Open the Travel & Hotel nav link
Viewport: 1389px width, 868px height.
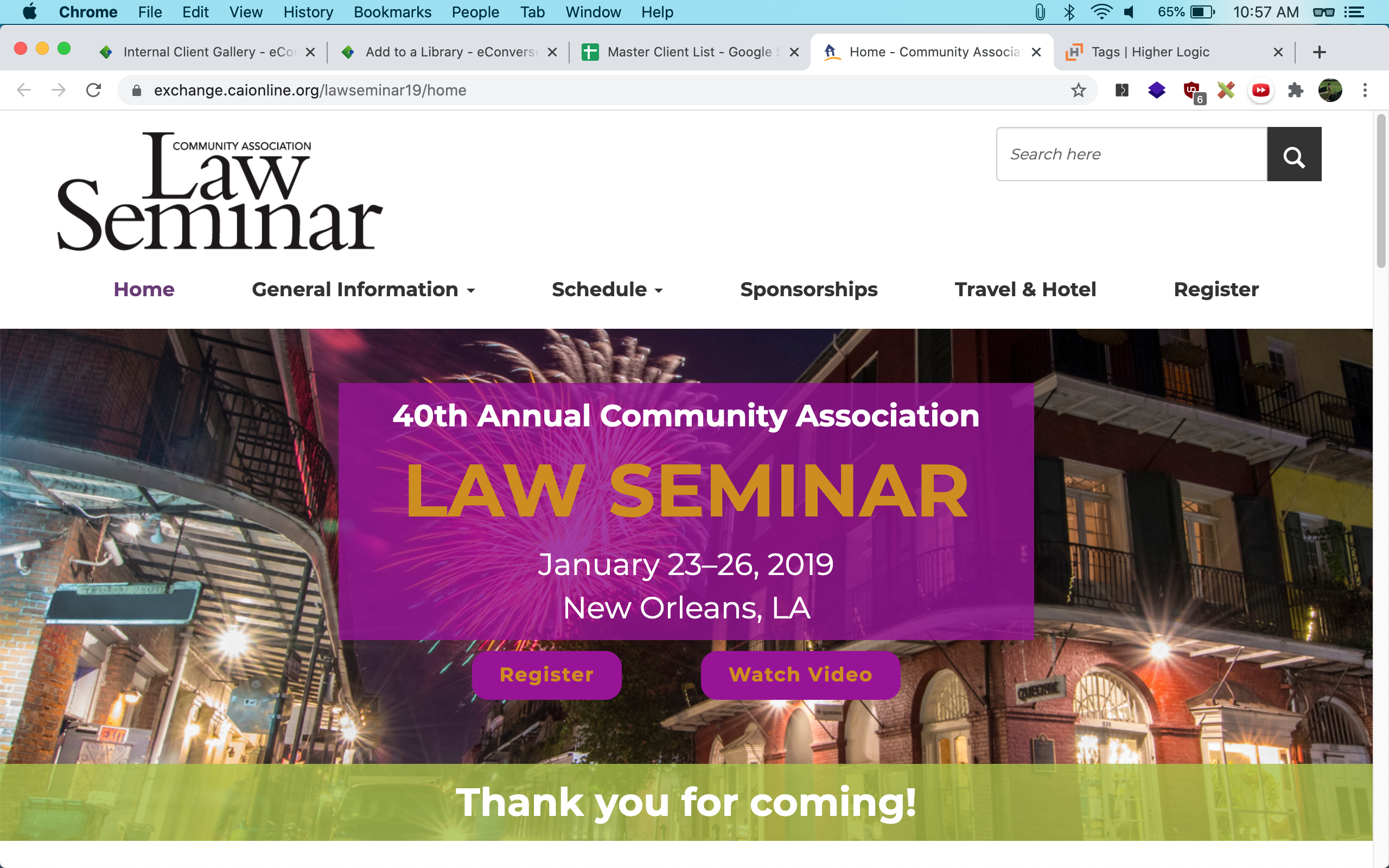(x=1025, y=289)
